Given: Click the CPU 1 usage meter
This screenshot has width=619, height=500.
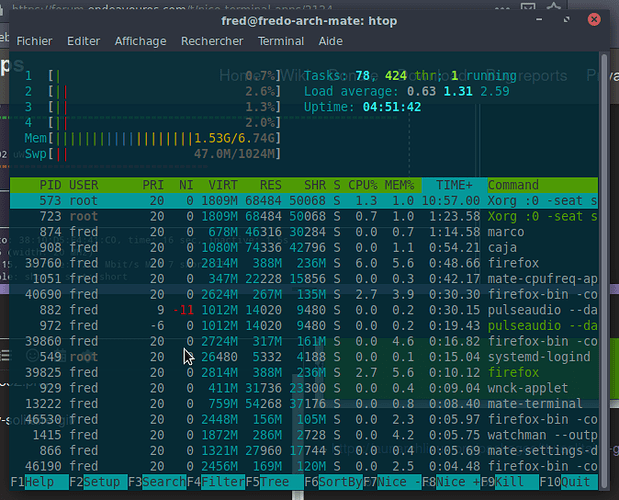Looking at the screenshot, I should coord(153,76).
